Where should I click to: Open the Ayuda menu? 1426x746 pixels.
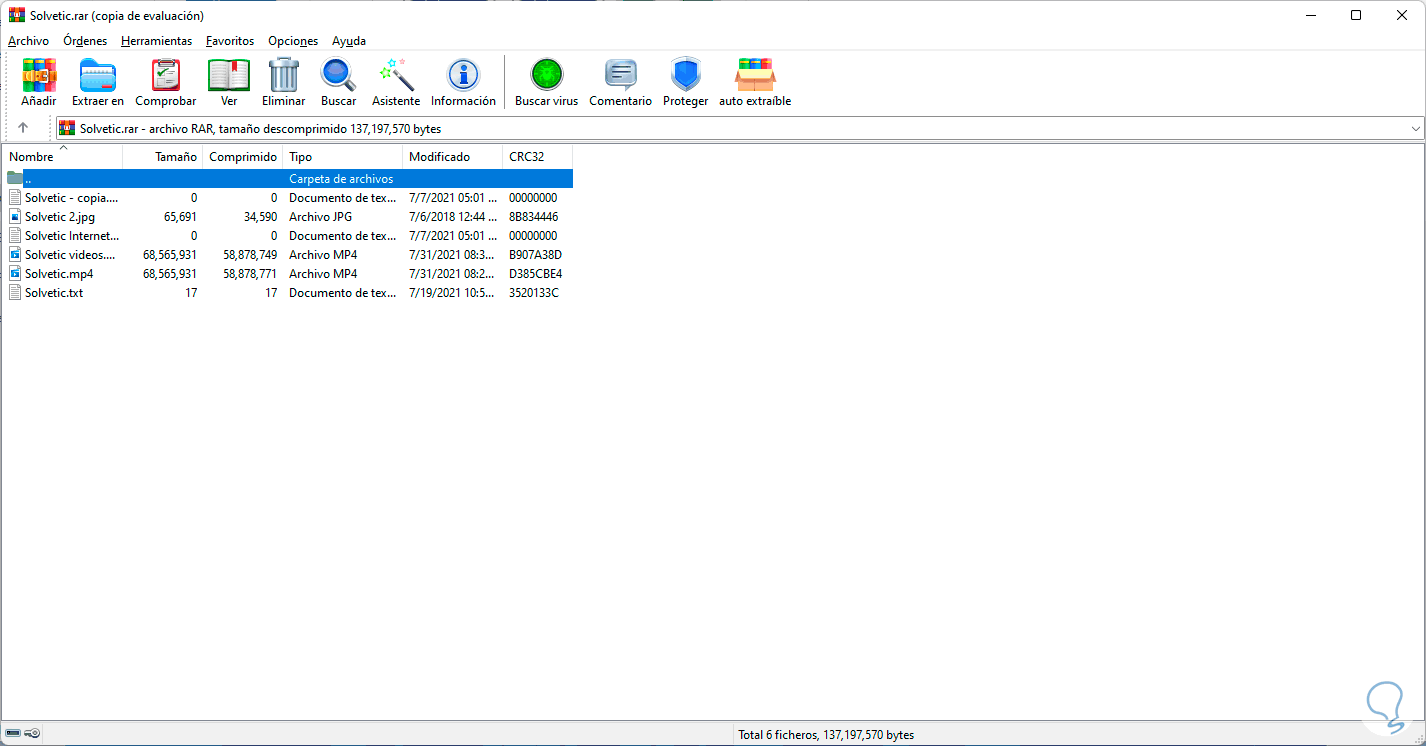(349, 41)
